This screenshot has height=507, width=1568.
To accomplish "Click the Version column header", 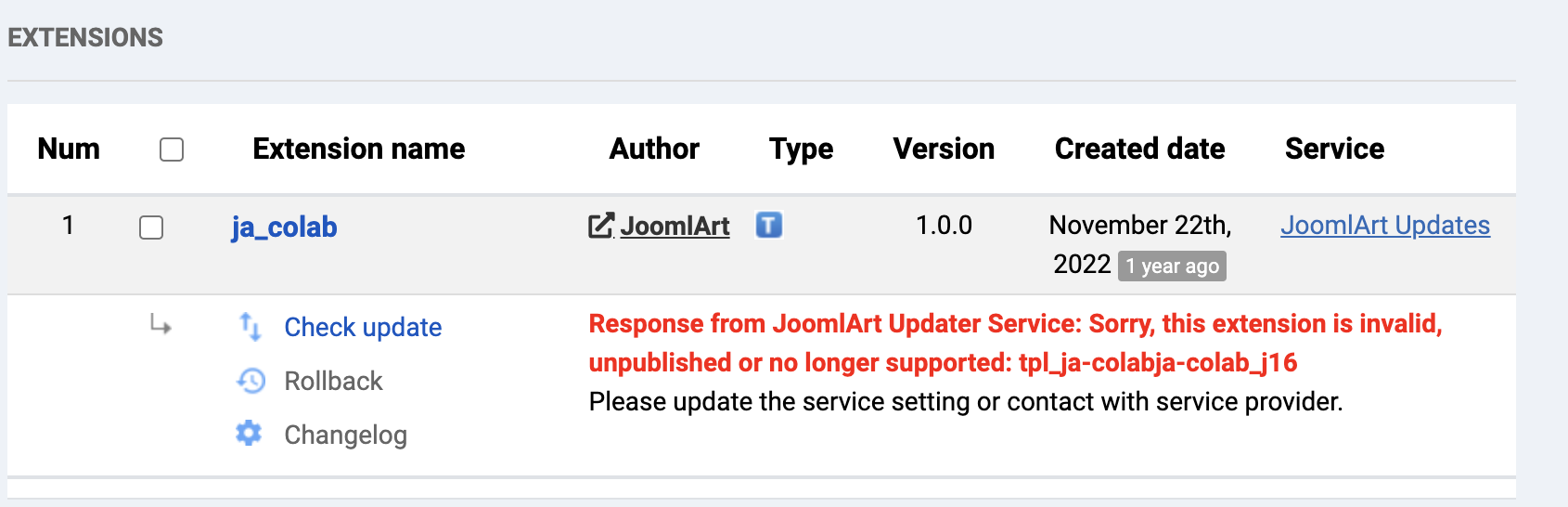I will (944, 149).
